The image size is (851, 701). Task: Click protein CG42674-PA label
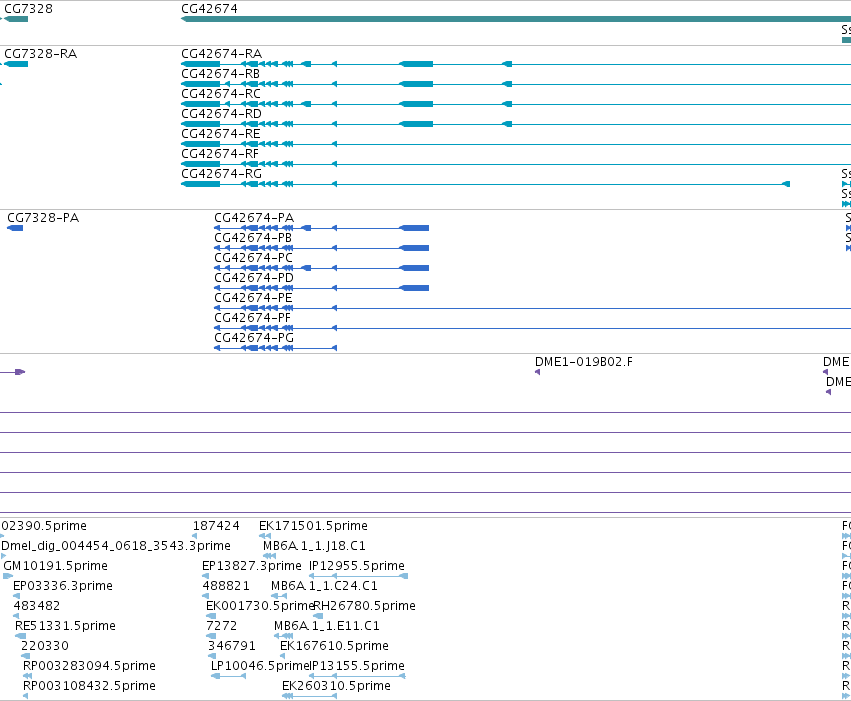click(x=254, y=218)
